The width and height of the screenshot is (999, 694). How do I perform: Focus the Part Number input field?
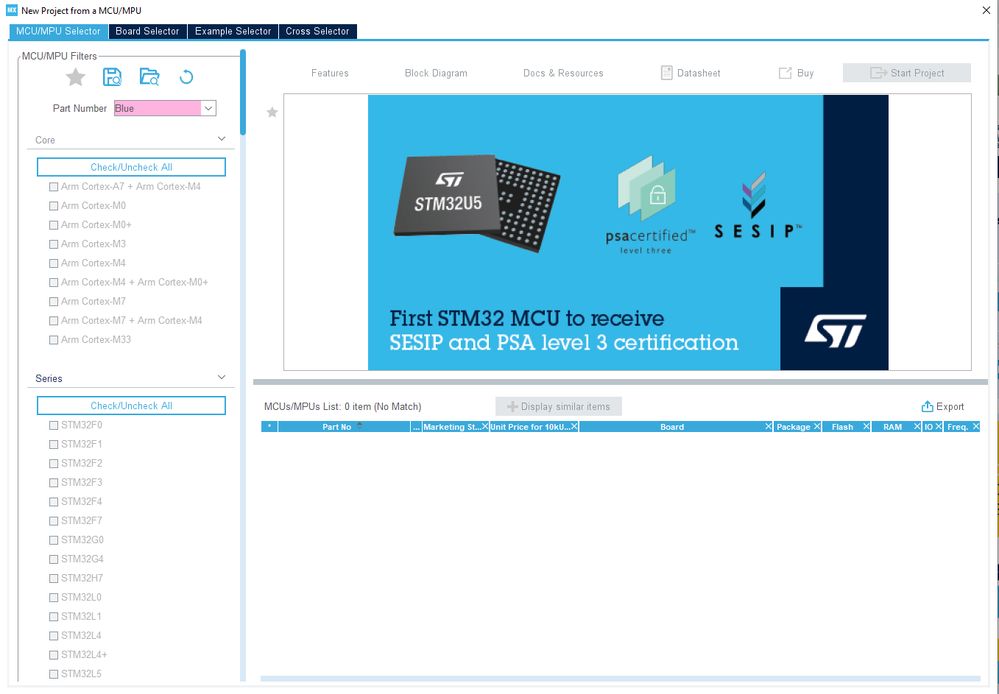point(157,108)
